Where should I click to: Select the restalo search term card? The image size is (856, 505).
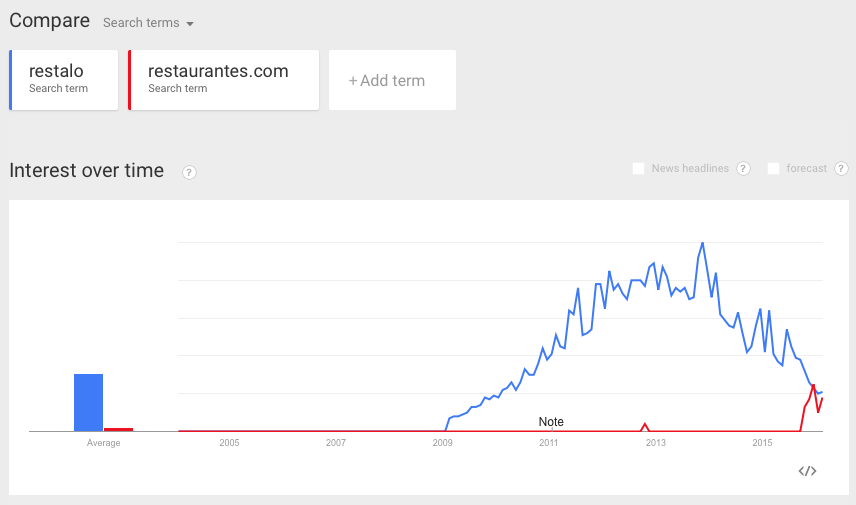65,79
